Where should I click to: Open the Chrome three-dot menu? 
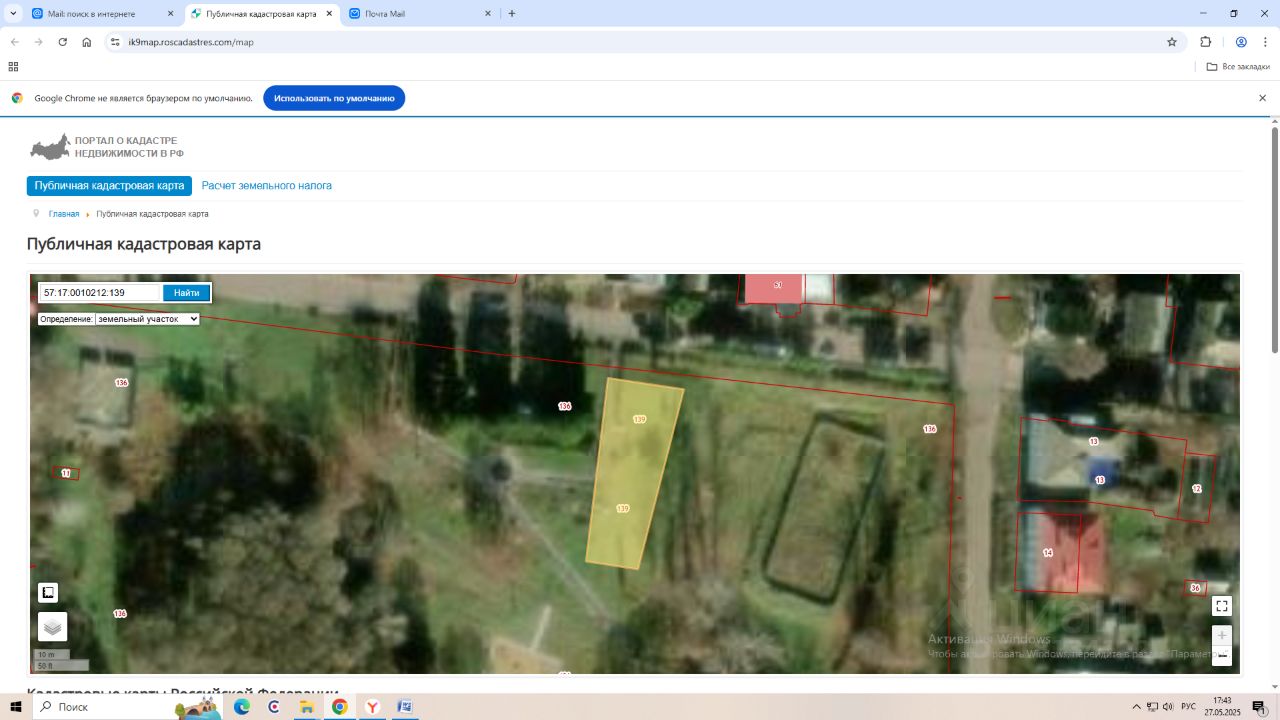[x=1264, y=42]
